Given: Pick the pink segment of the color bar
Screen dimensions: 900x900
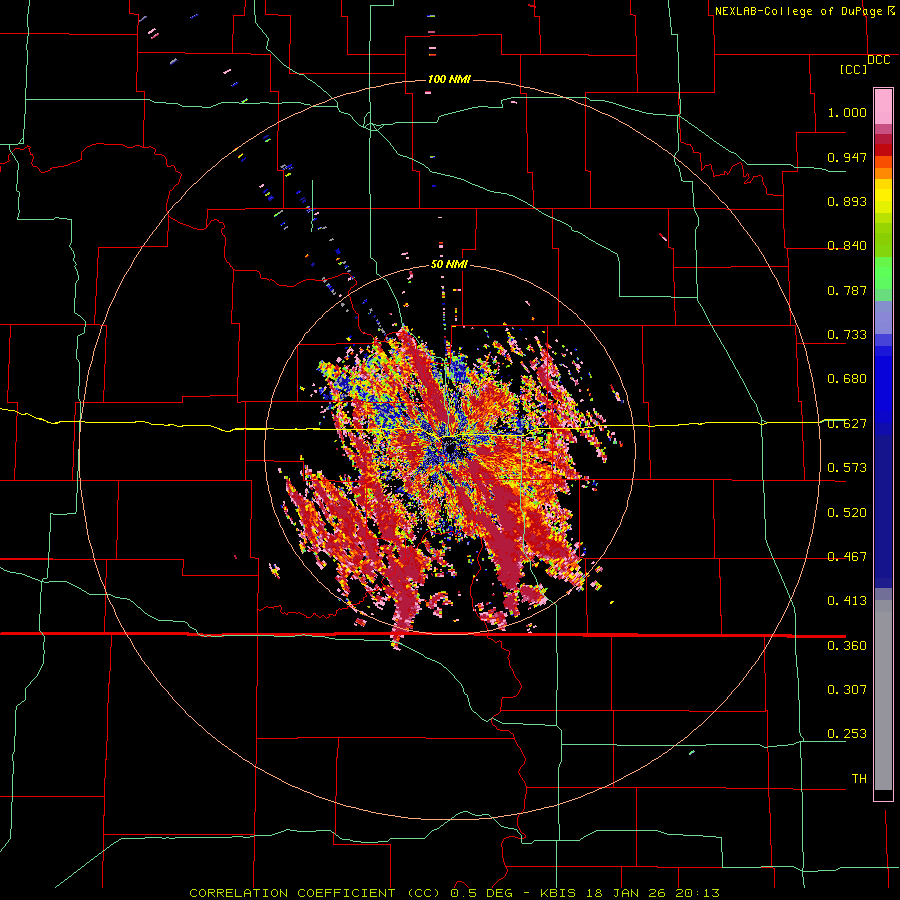Looking at the screenshot, I should point(883,106).
